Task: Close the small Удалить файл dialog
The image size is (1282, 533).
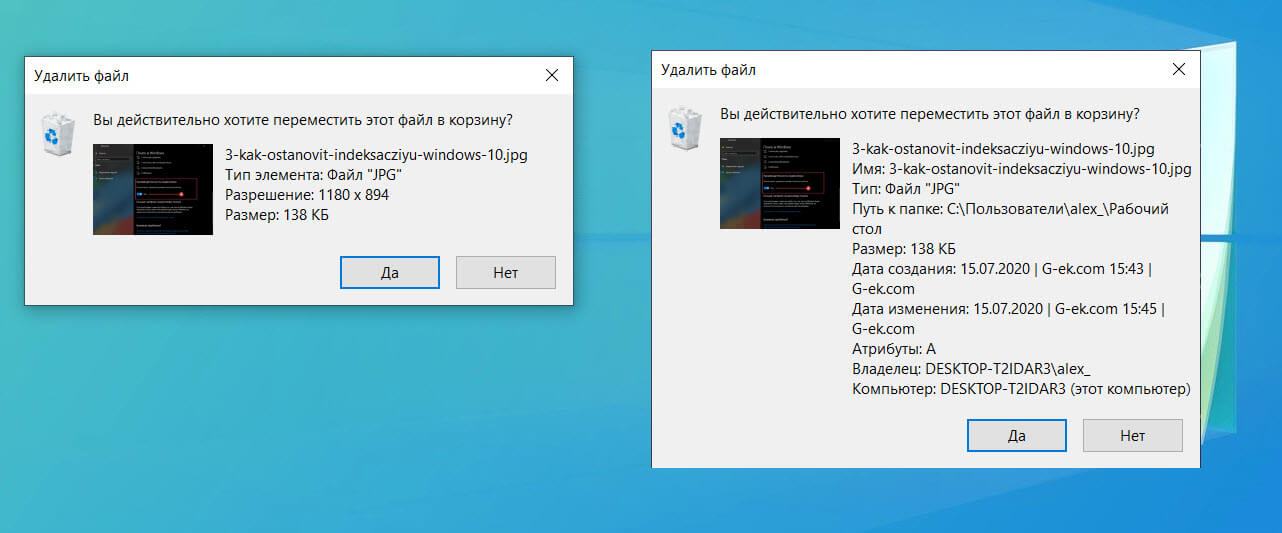Action: (551, 75)
